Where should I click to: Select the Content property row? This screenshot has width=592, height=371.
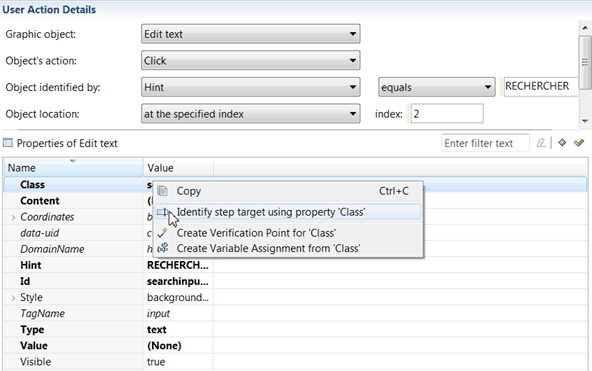click(295, 201)
